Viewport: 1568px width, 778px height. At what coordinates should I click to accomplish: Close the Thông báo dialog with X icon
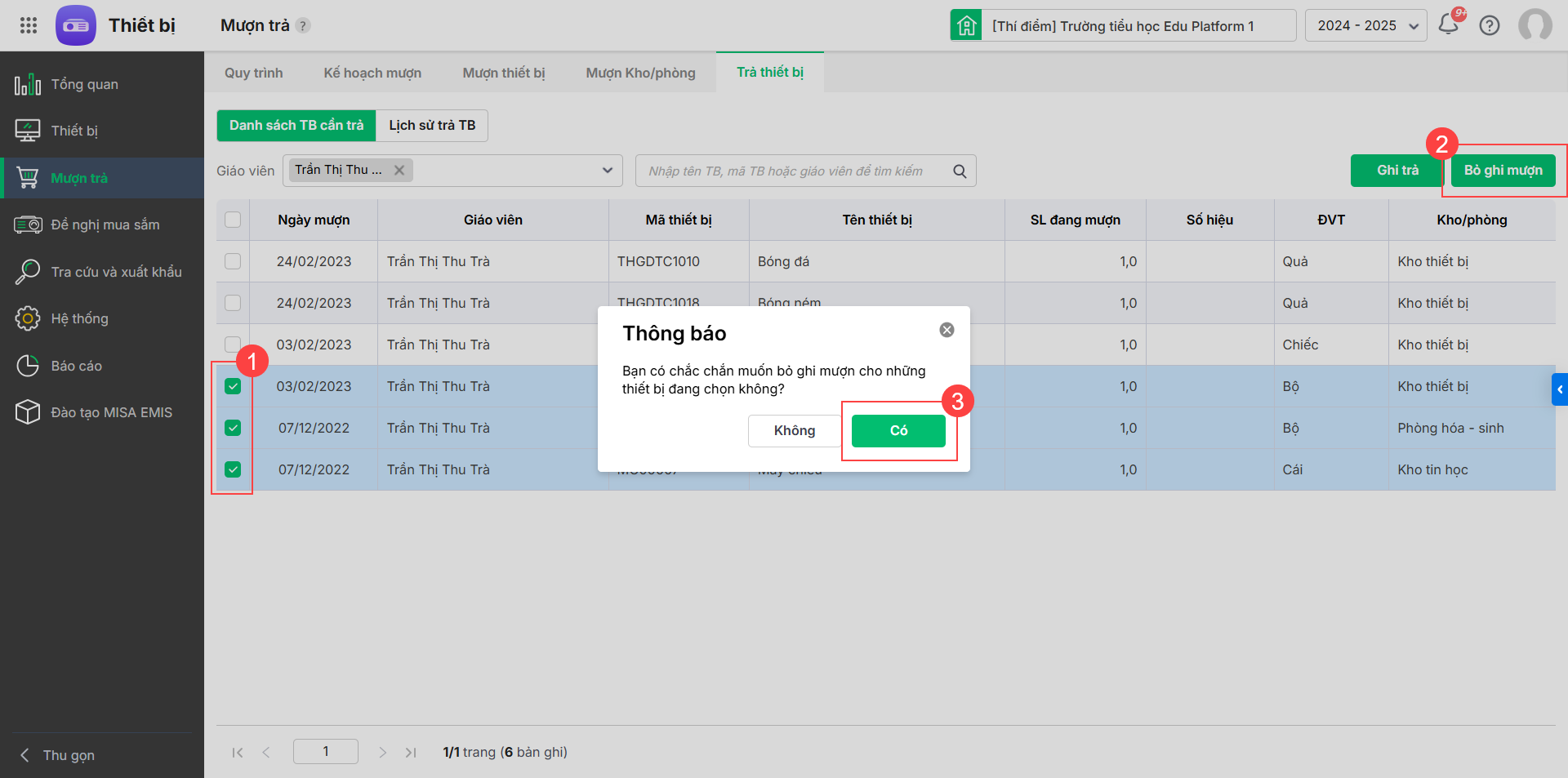947,330
